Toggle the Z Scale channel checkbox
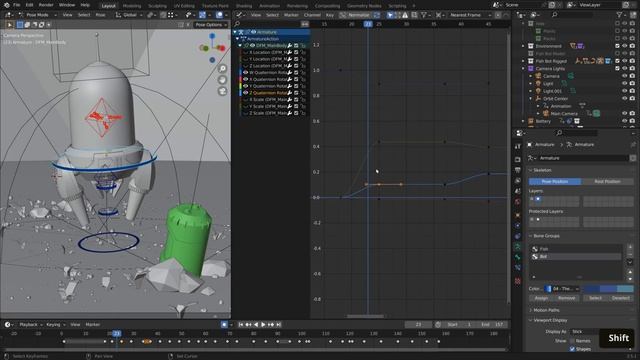Screen dimensions: 640x360 pyautogui.click(x=296, y=113)
